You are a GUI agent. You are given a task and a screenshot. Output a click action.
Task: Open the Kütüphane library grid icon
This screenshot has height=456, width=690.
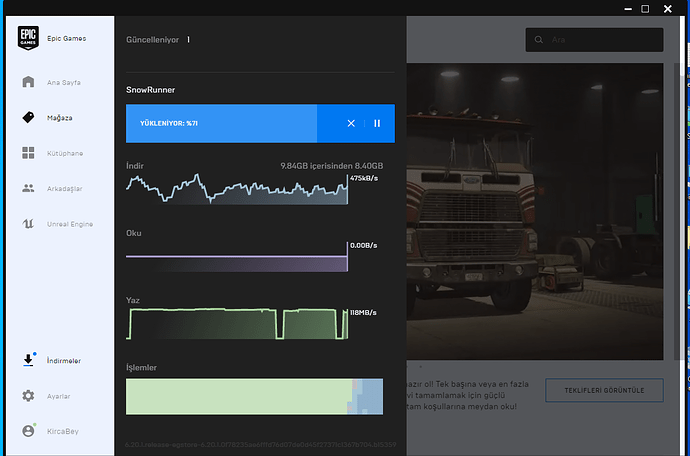click(28, 153)
